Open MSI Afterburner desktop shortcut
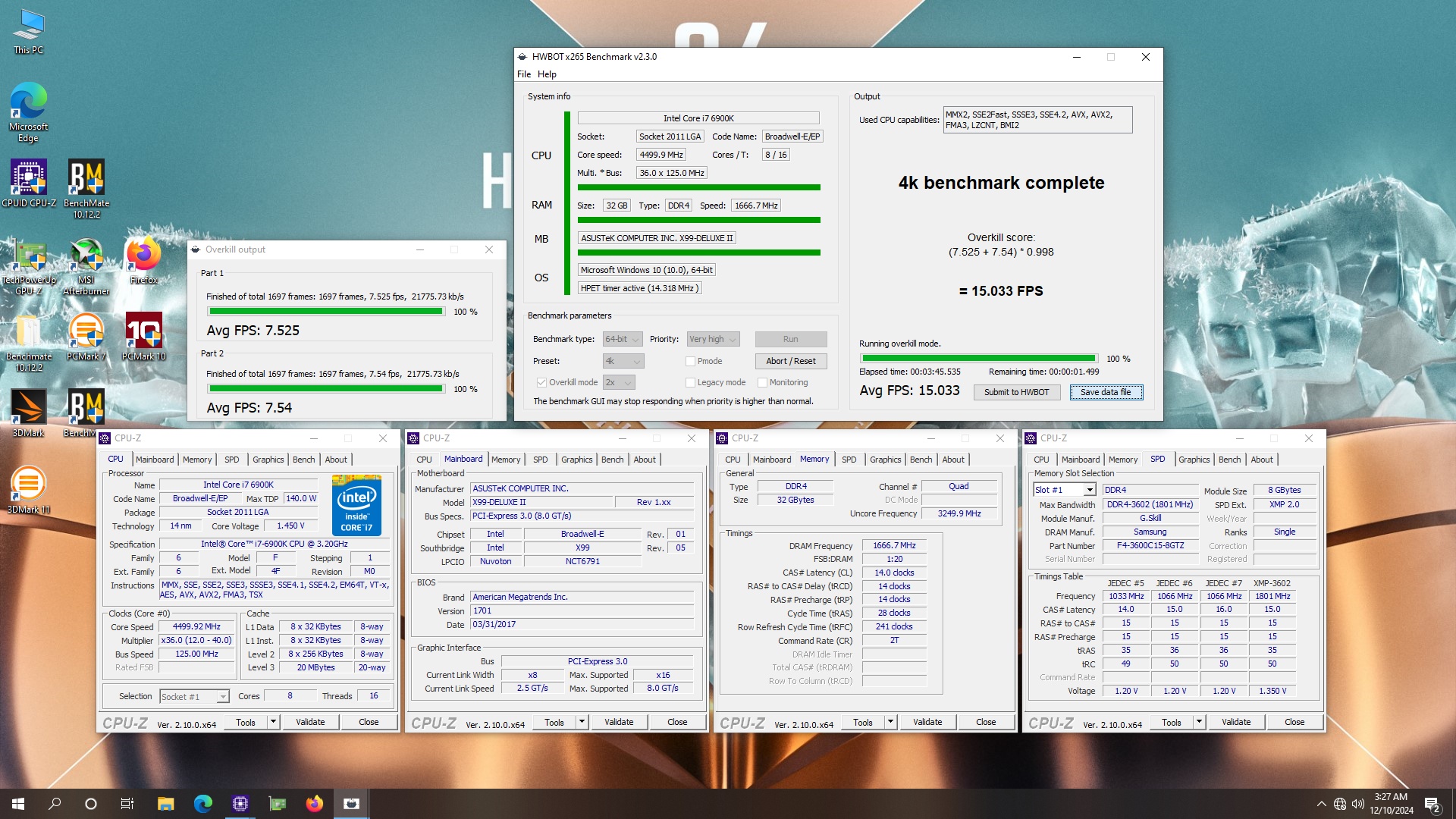 (x=86, y=265)
